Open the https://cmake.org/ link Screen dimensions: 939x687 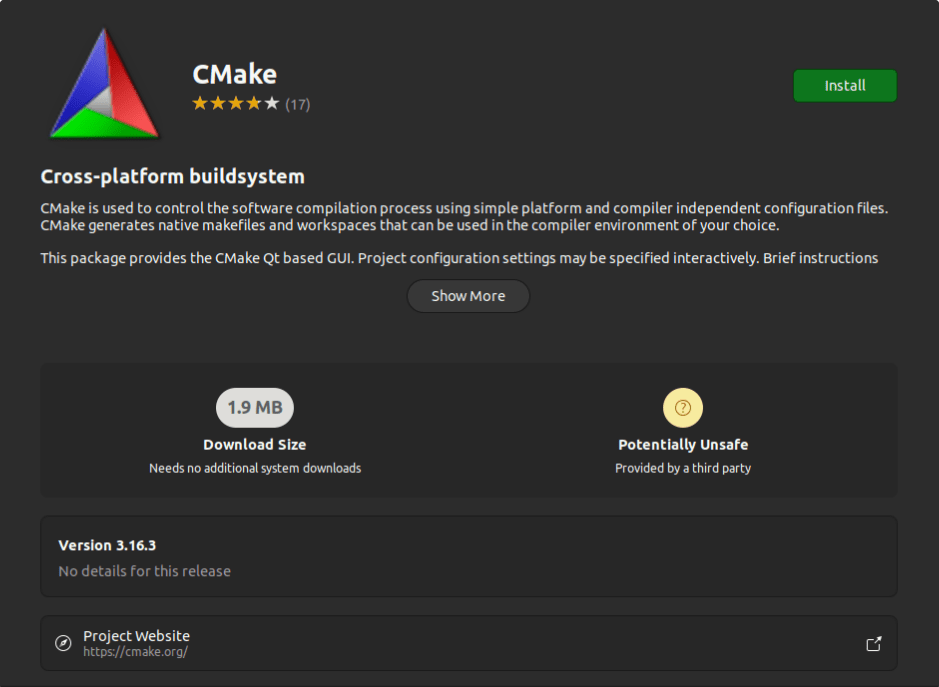pos(137,650)
